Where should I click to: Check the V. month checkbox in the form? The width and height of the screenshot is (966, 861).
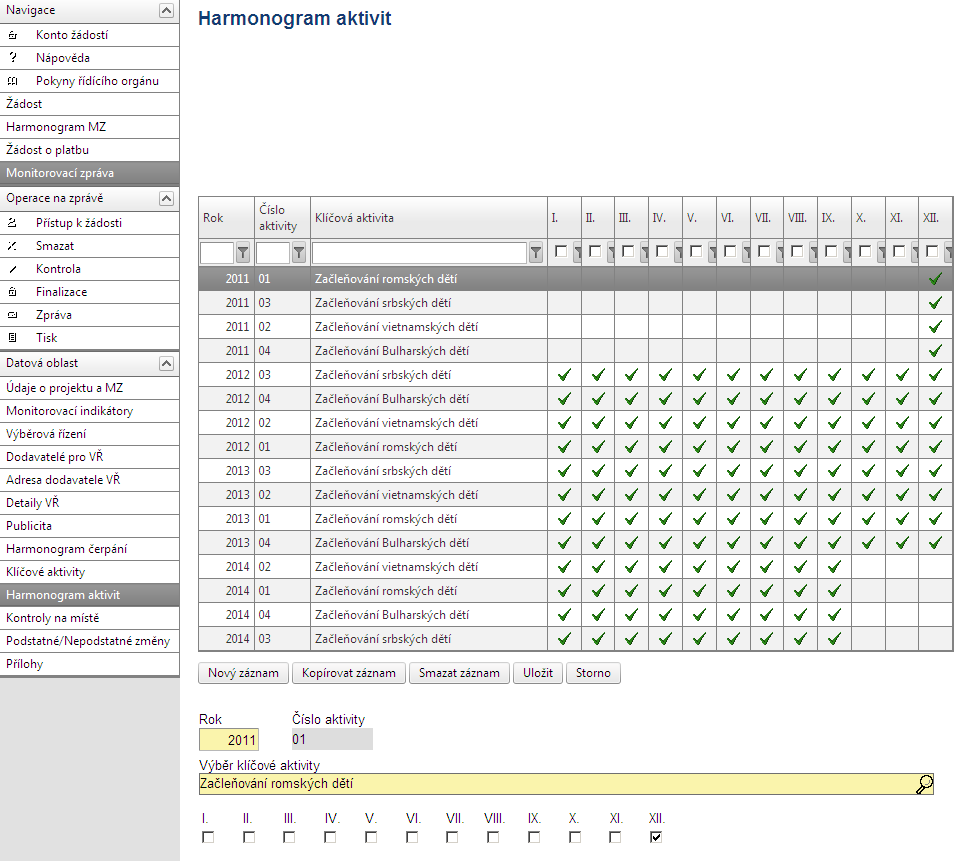(x=371, y=838)
